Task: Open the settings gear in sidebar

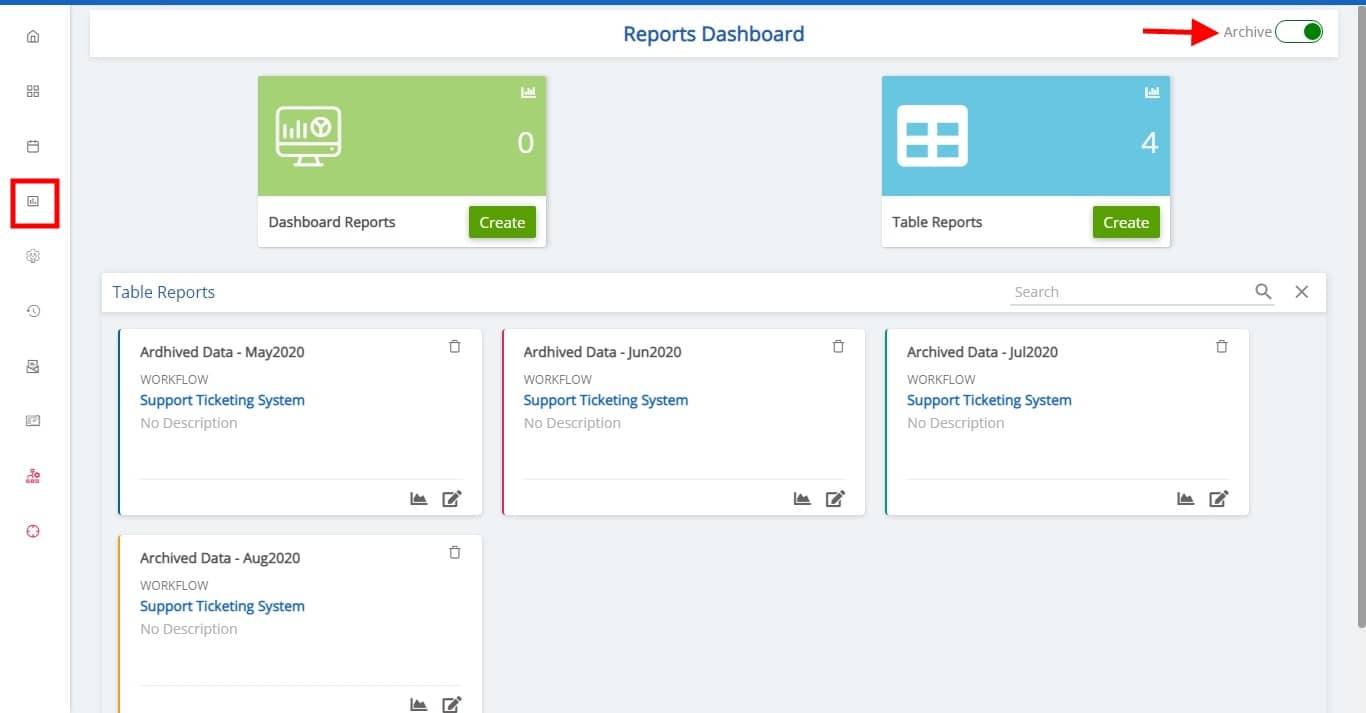Action: 33,256
